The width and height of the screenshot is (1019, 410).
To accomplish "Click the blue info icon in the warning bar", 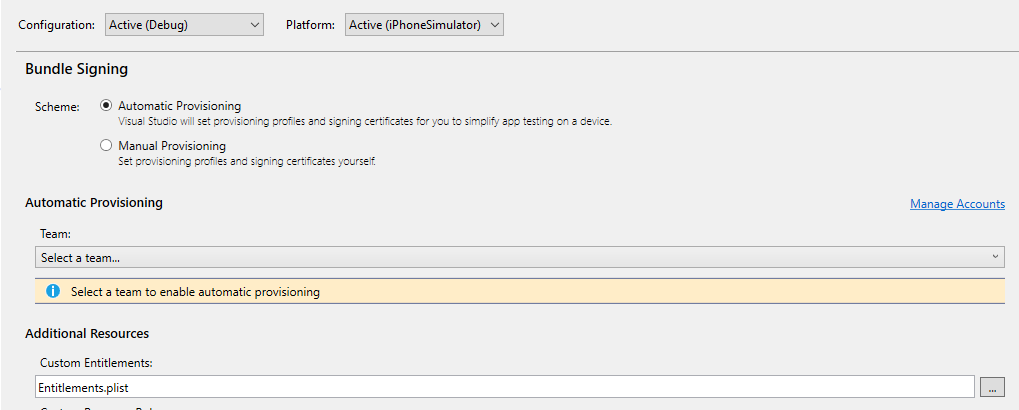I will coord(53,291).
